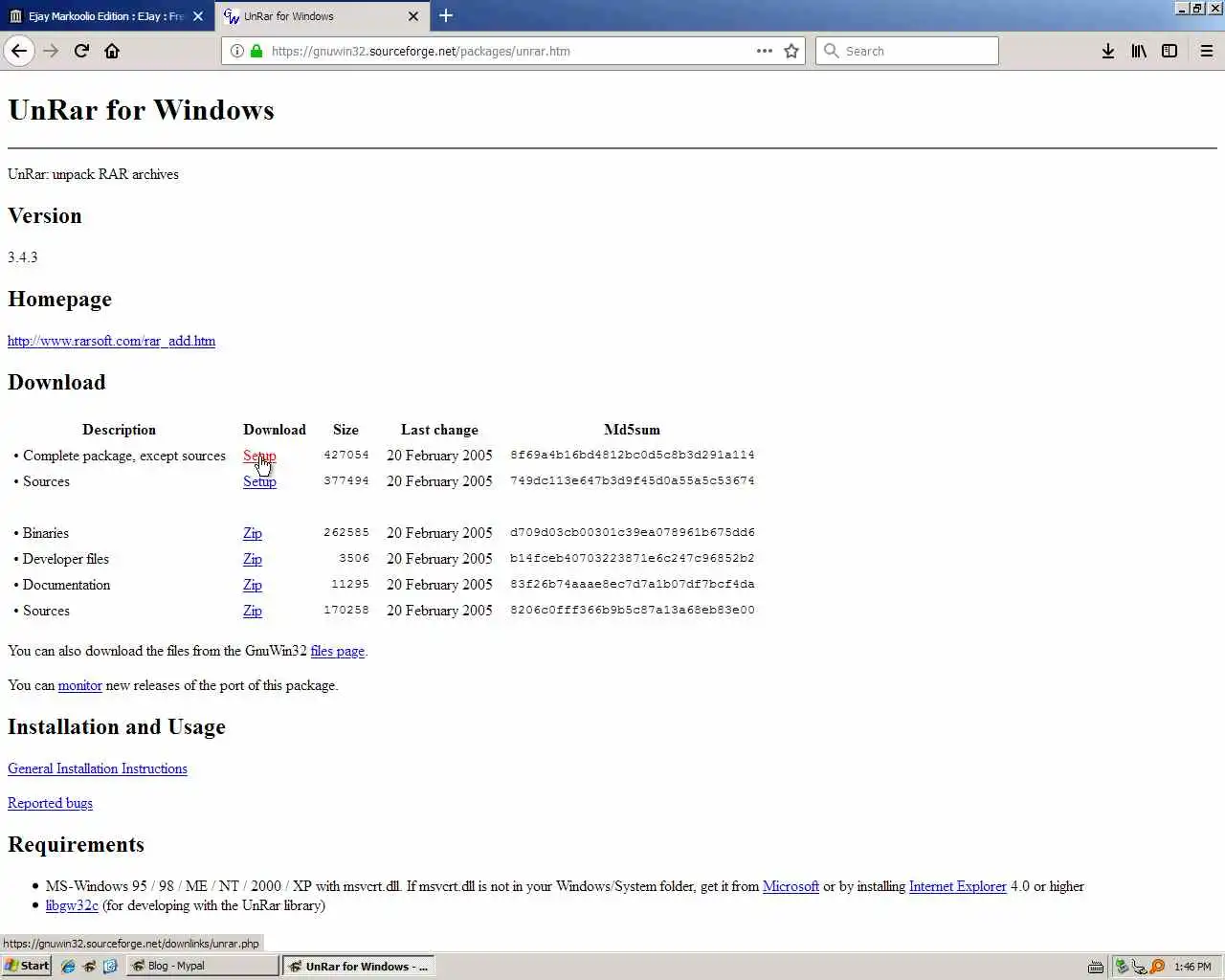Reload the current page
Viewport: 1225px width, 980px height.
click(x=81, y=51)
